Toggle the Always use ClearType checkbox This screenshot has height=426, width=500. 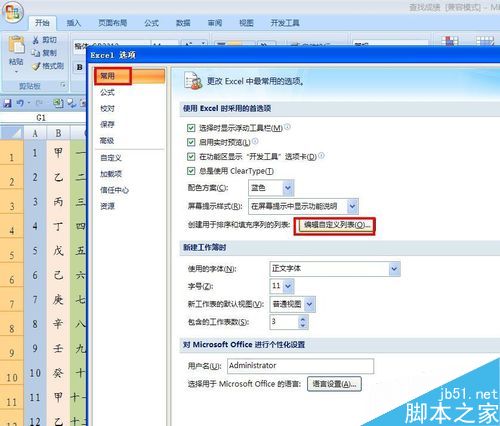click(x=191, y=171)
